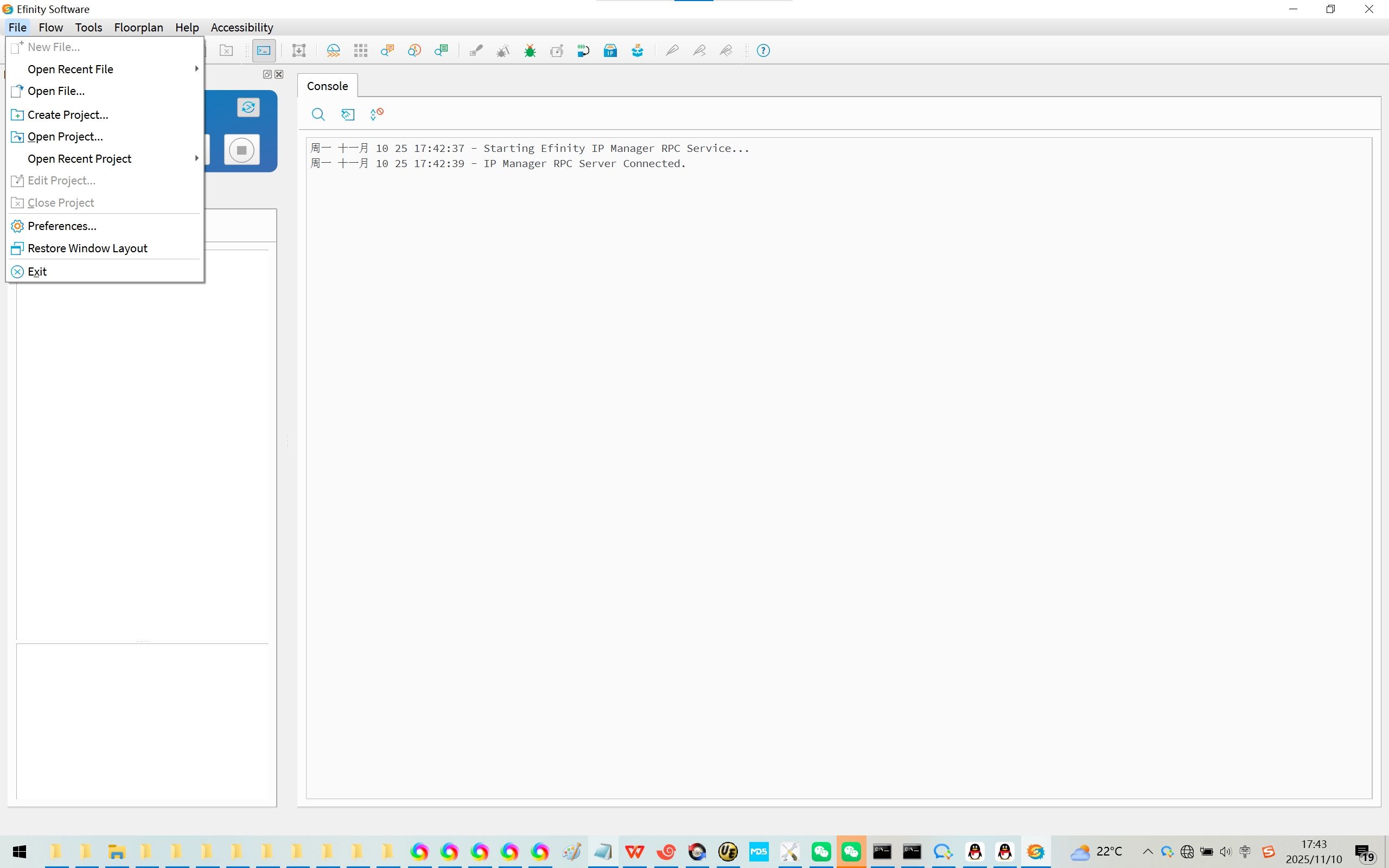Click the grid Floorplan Editor icon
1389x868 pixels.
tap(360, 51)
